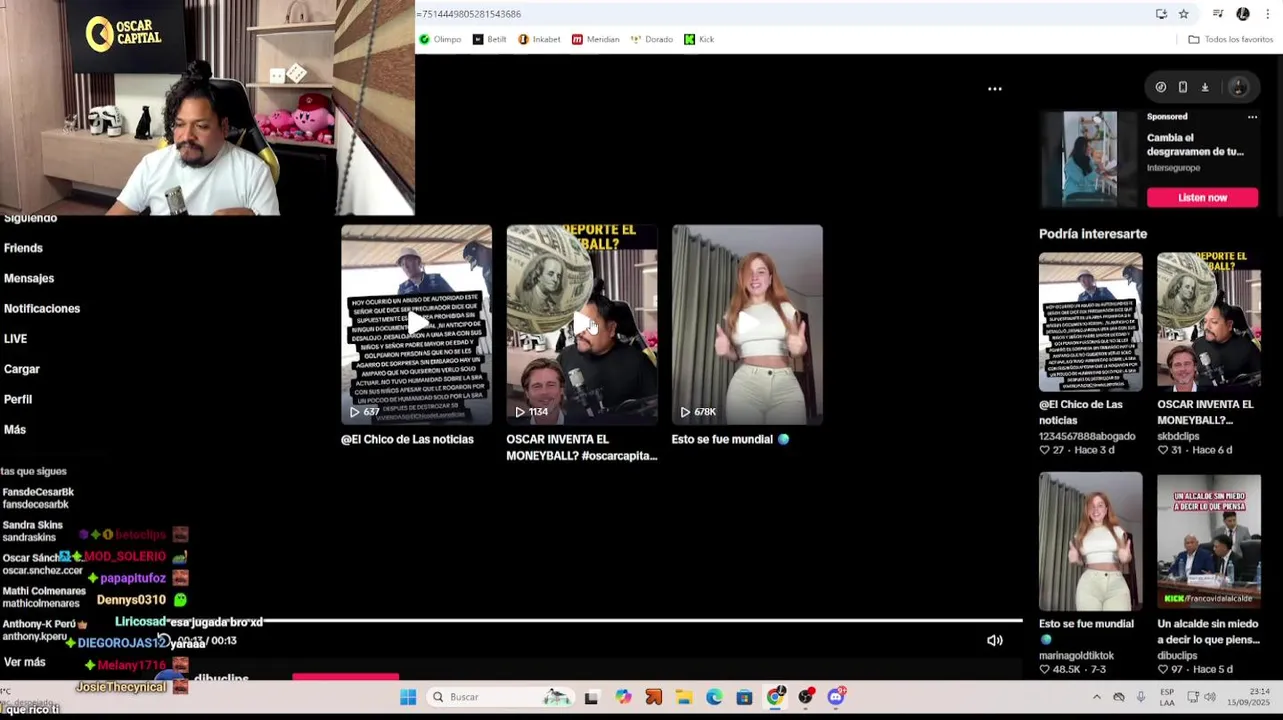Open Cargar in TikTok sidebar

pyautogui.click(x=22, y=369)
